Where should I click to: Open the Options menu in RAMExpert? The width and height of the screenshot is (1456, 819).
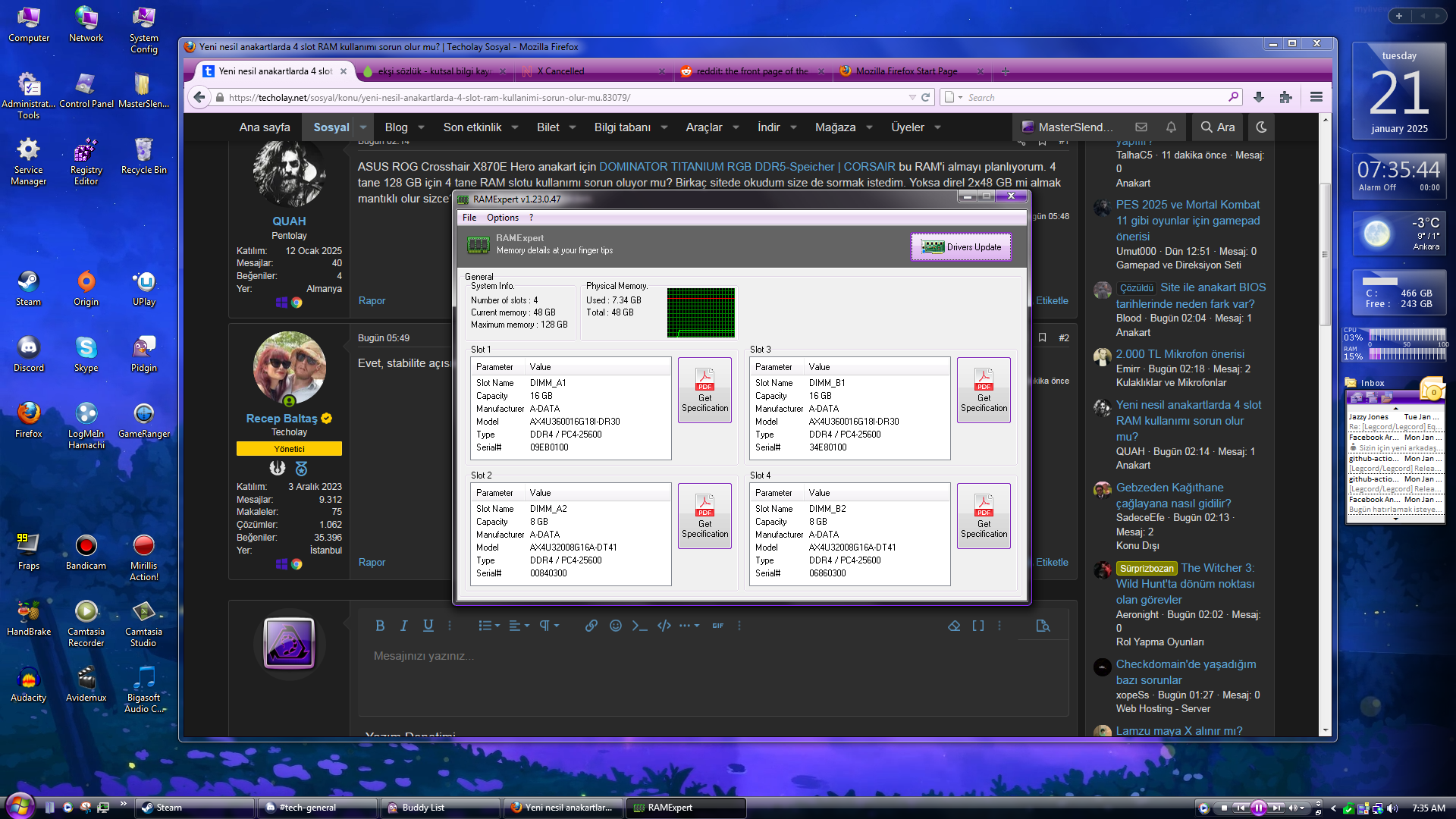coord(503,218)
